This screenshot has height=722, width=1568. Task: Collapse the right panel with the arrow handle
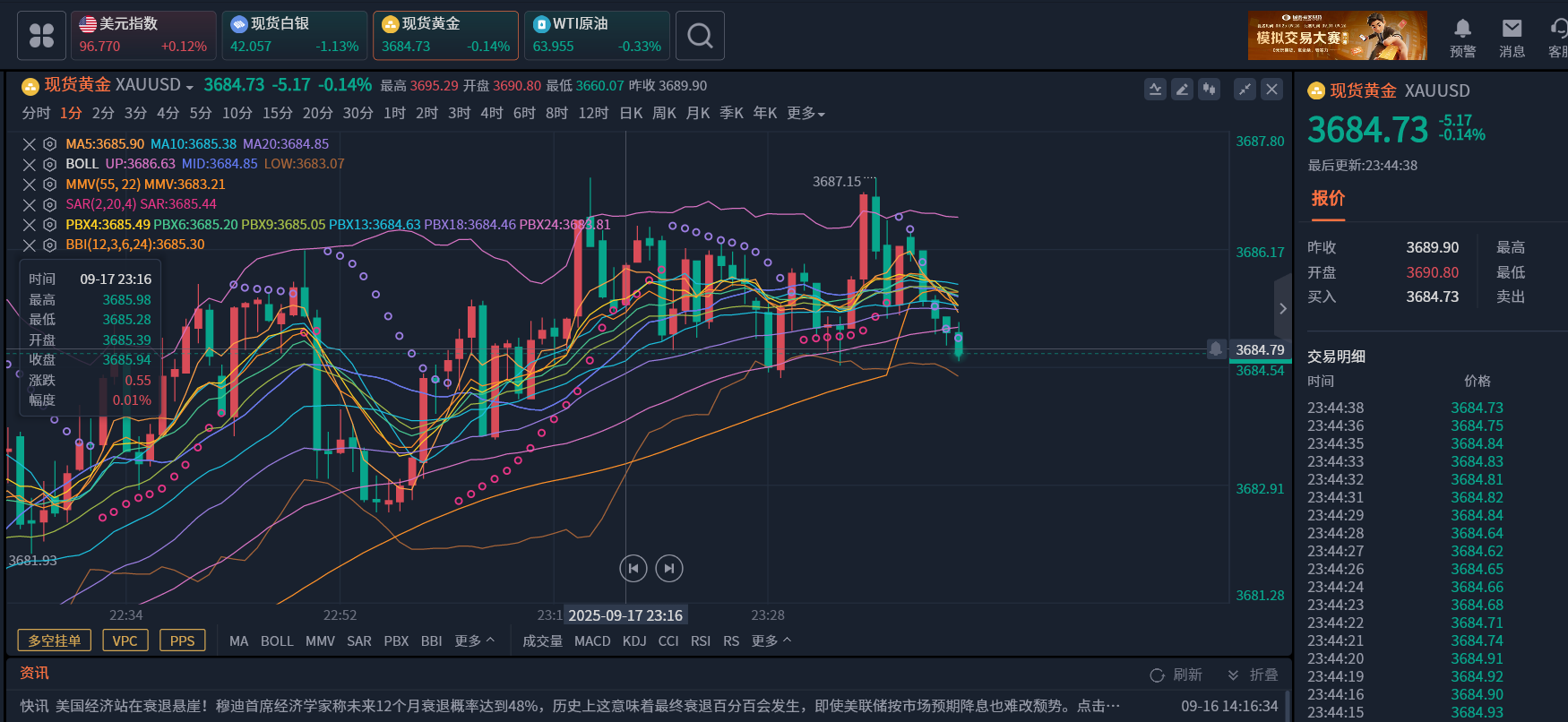pyautogui.click(x=1282, y=308)
